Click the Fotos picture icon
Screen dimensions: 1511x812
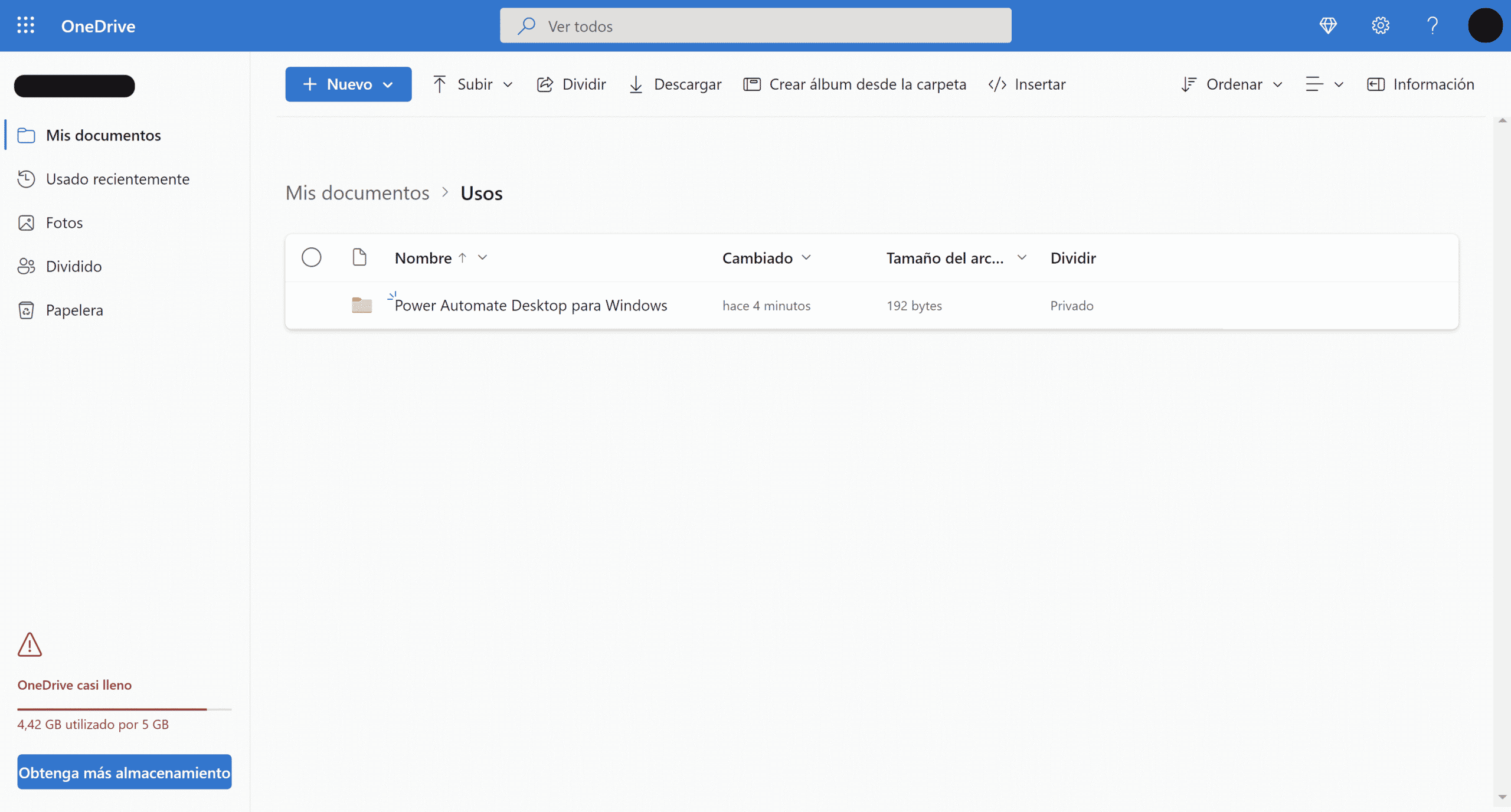coord(26,222)
